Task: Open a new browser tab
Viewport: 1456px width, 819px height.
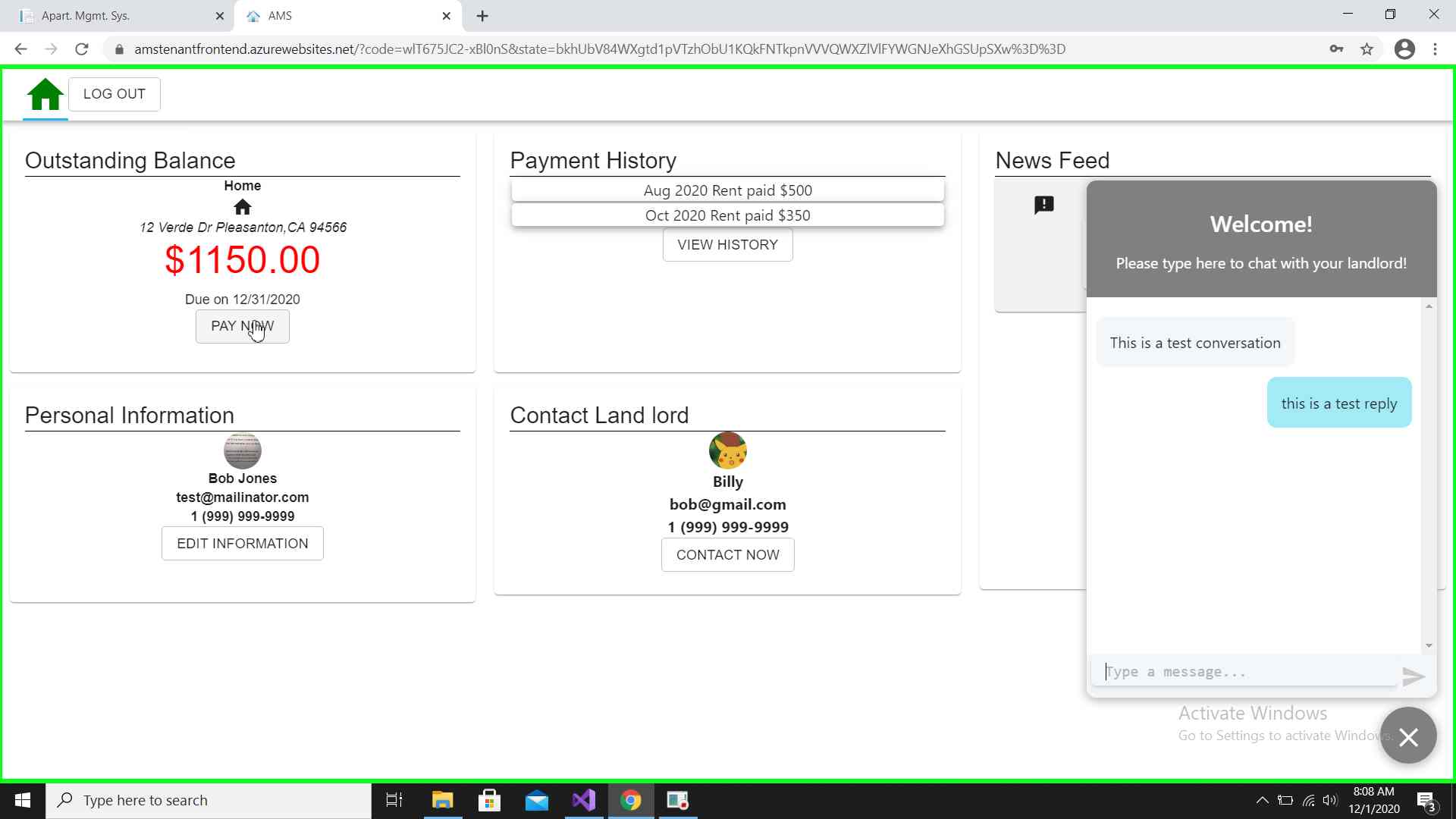Action: coord(482,16)
